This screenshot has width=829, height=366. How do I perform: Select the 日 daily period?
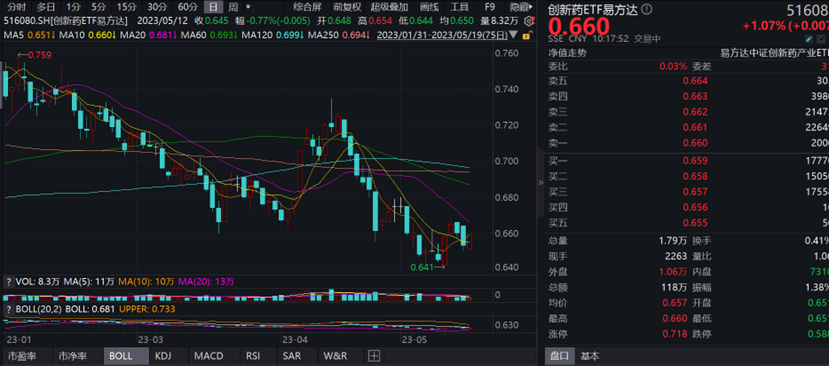pos(213,7)
